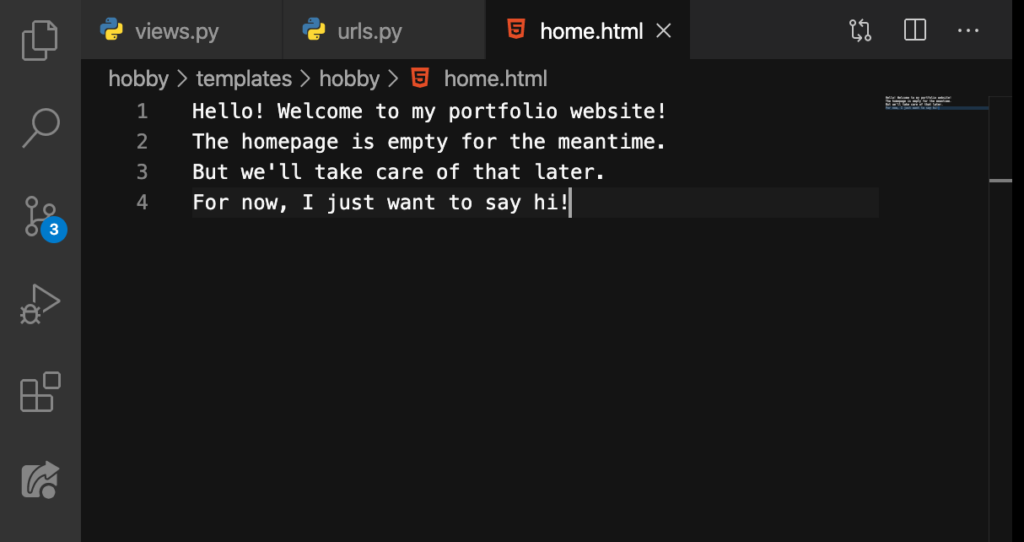Screen dimensions: 1024x542
Task: Click the root hobby breadcrumb
Action: [x=138, y=79]
